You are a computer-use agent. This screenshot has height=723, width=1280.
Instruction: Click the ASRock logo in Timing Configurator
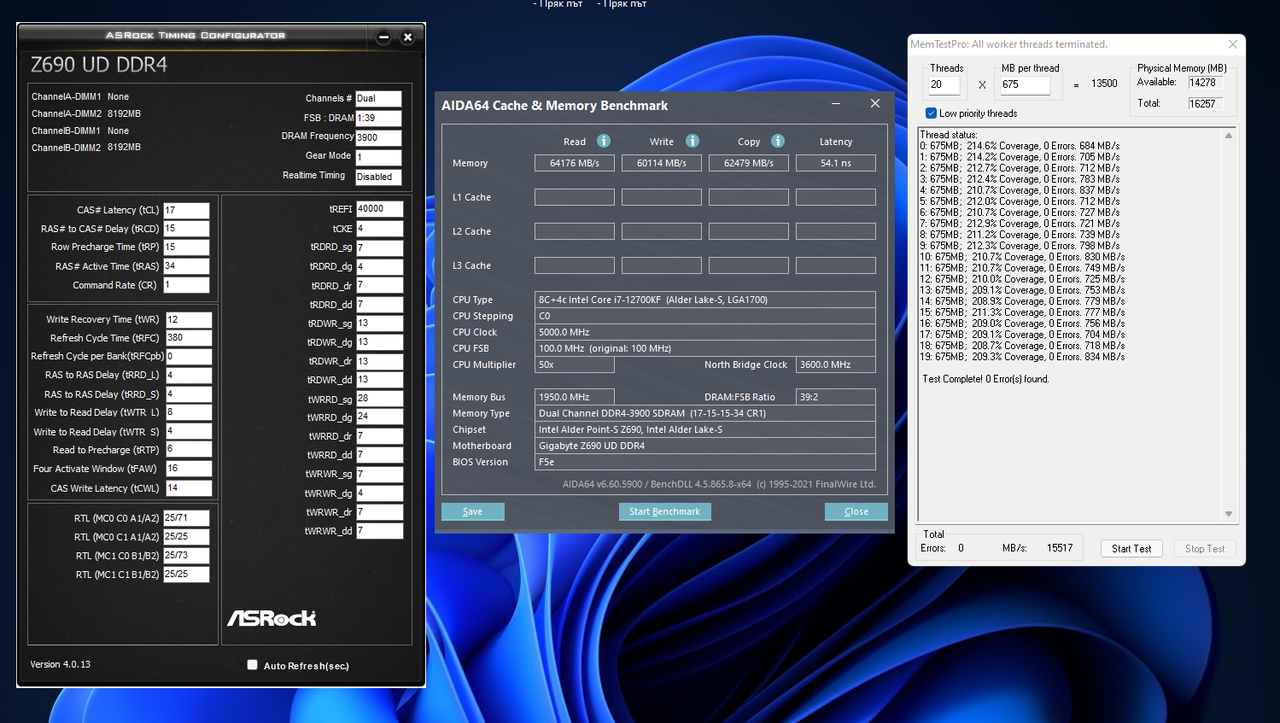click(272, 618)
